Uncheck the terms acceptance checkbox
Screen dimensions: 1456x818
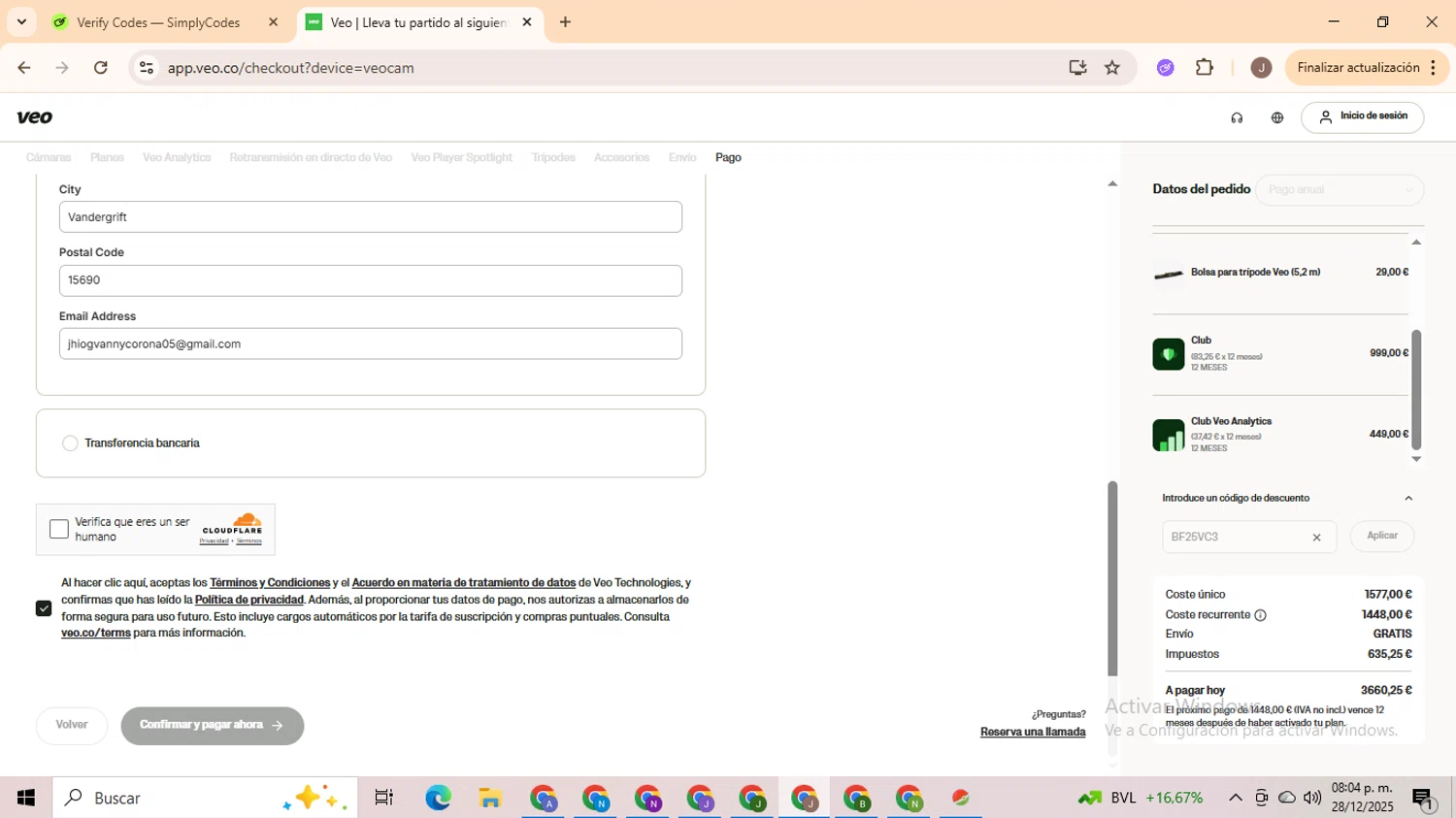44,608
